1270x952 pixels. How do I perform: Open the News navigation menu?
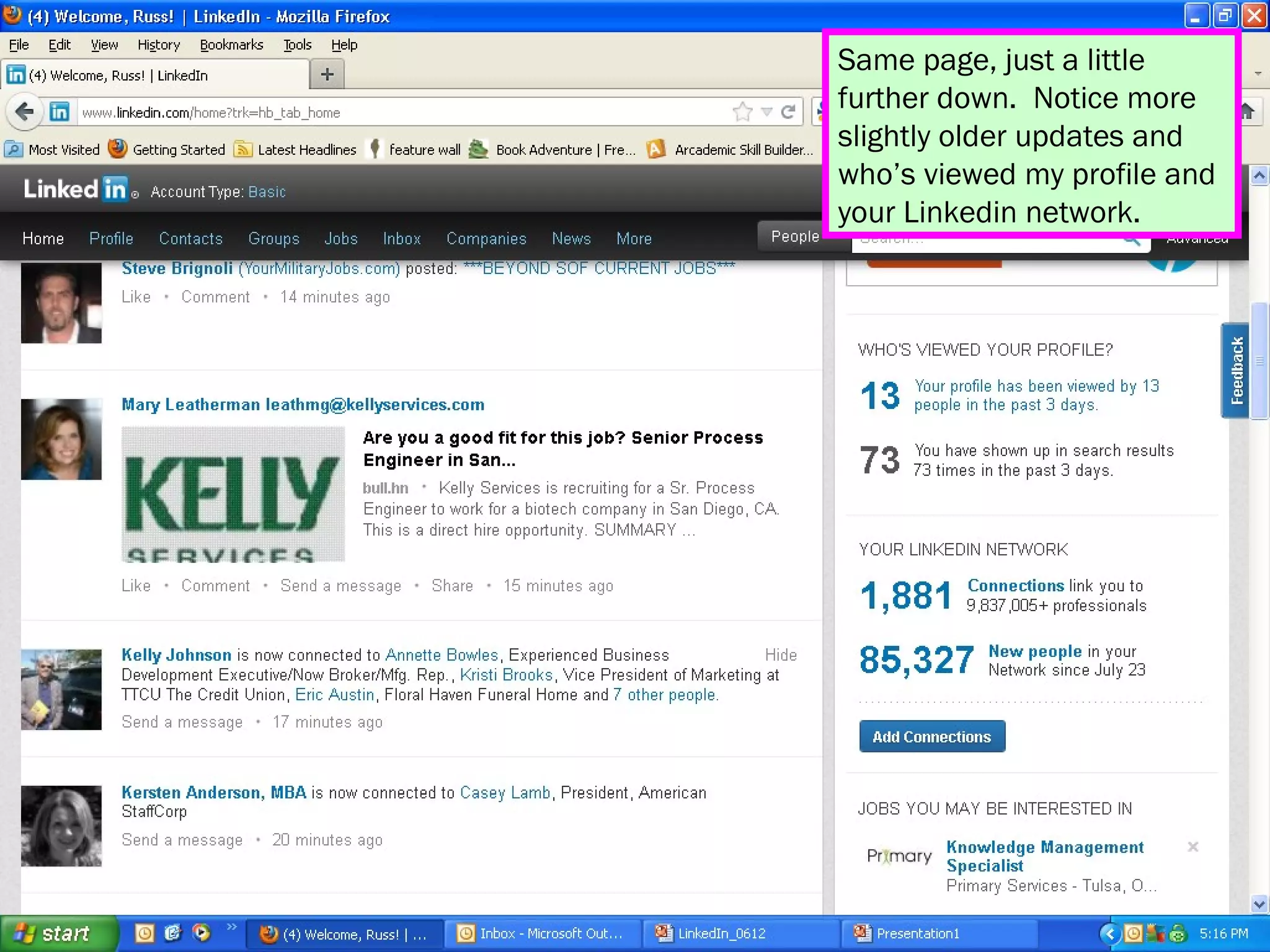pyautogui.click(x=571, y=239)
